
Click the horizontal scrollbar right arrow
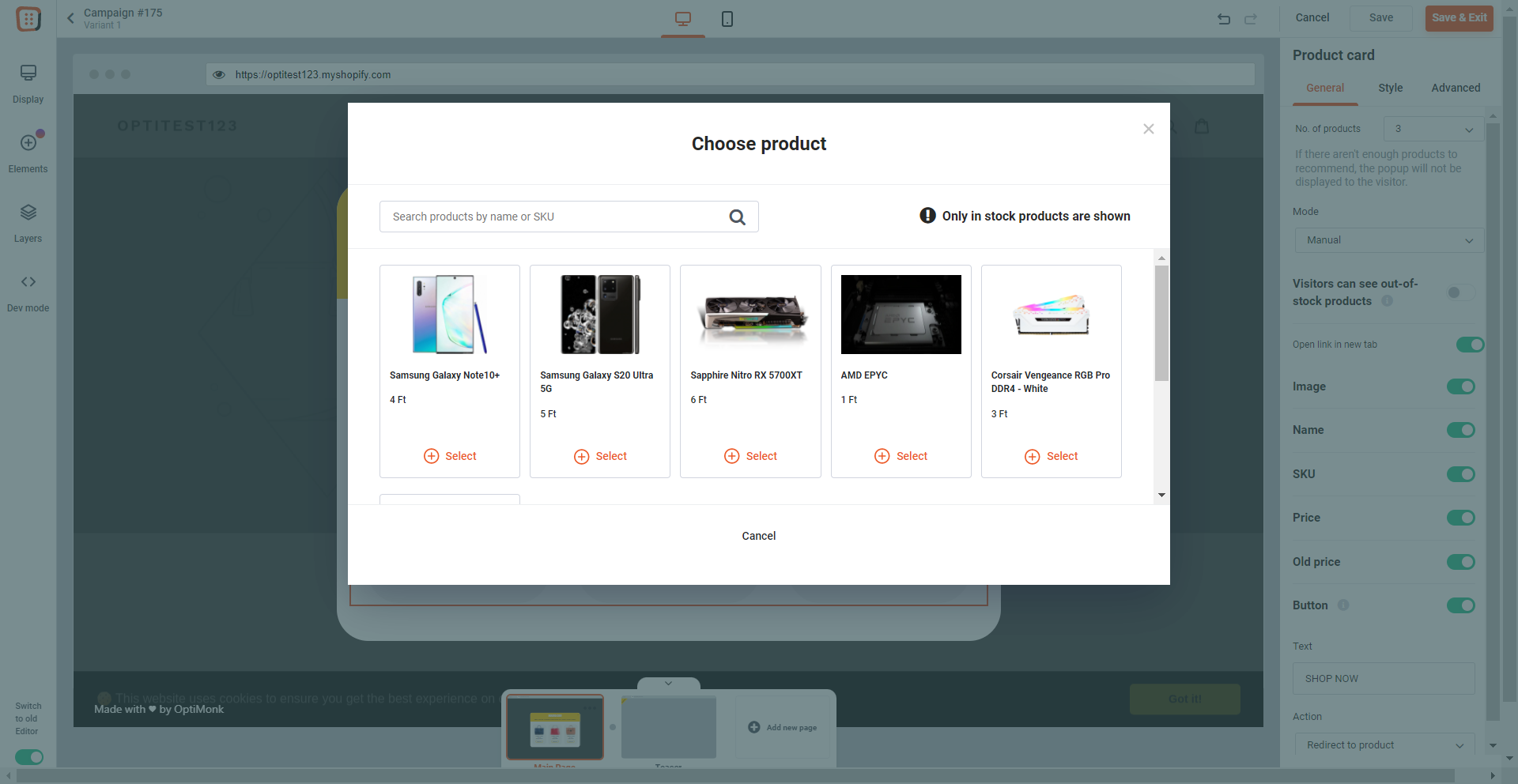pos(1492,775)
